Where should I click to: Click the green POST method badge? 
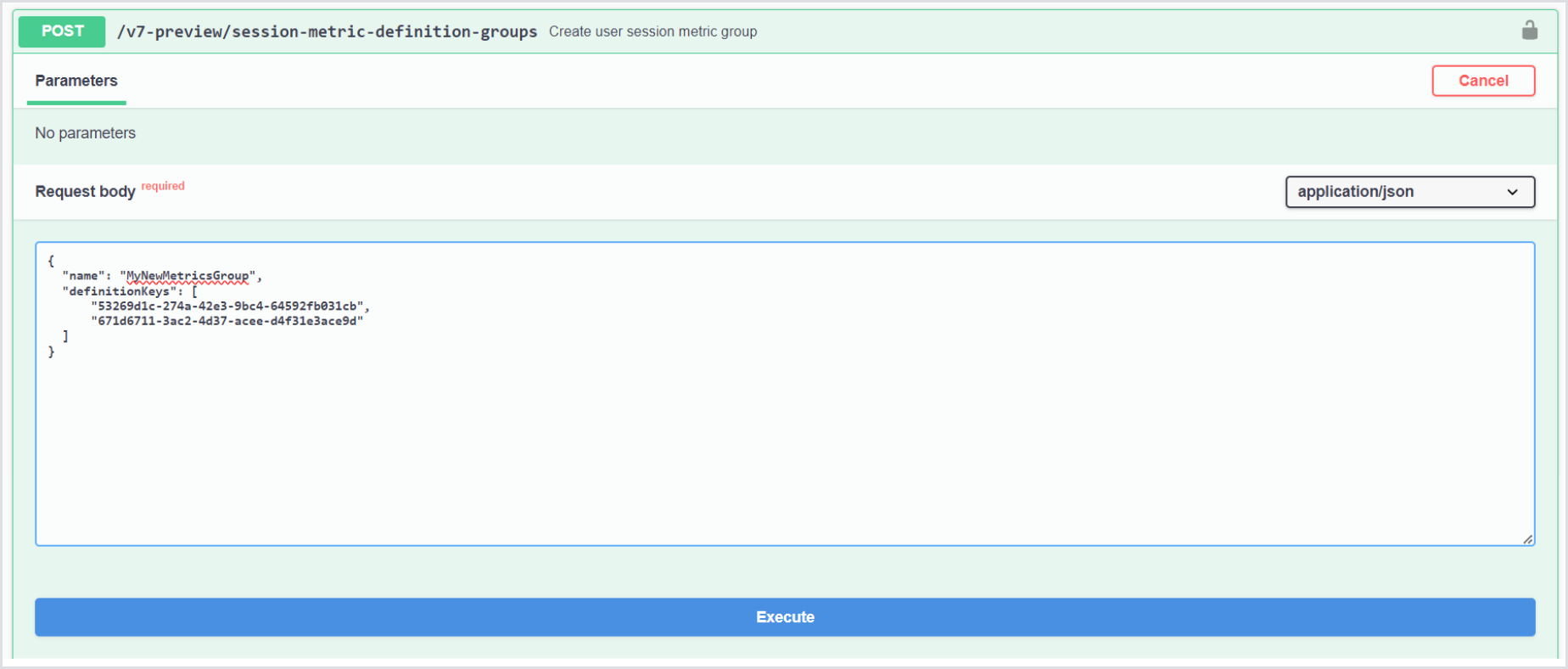[x=62, y=31]
